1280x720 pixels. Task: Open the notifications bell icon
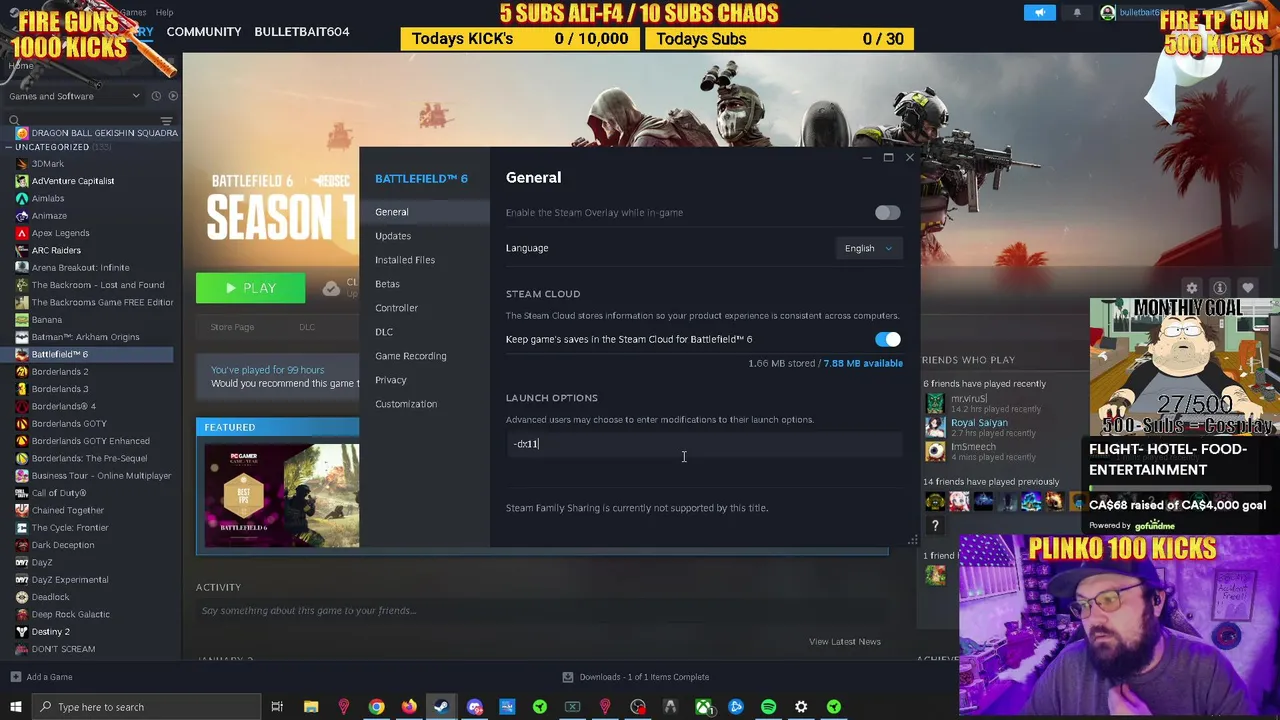pyautogui.click(x=1077, y=13)
